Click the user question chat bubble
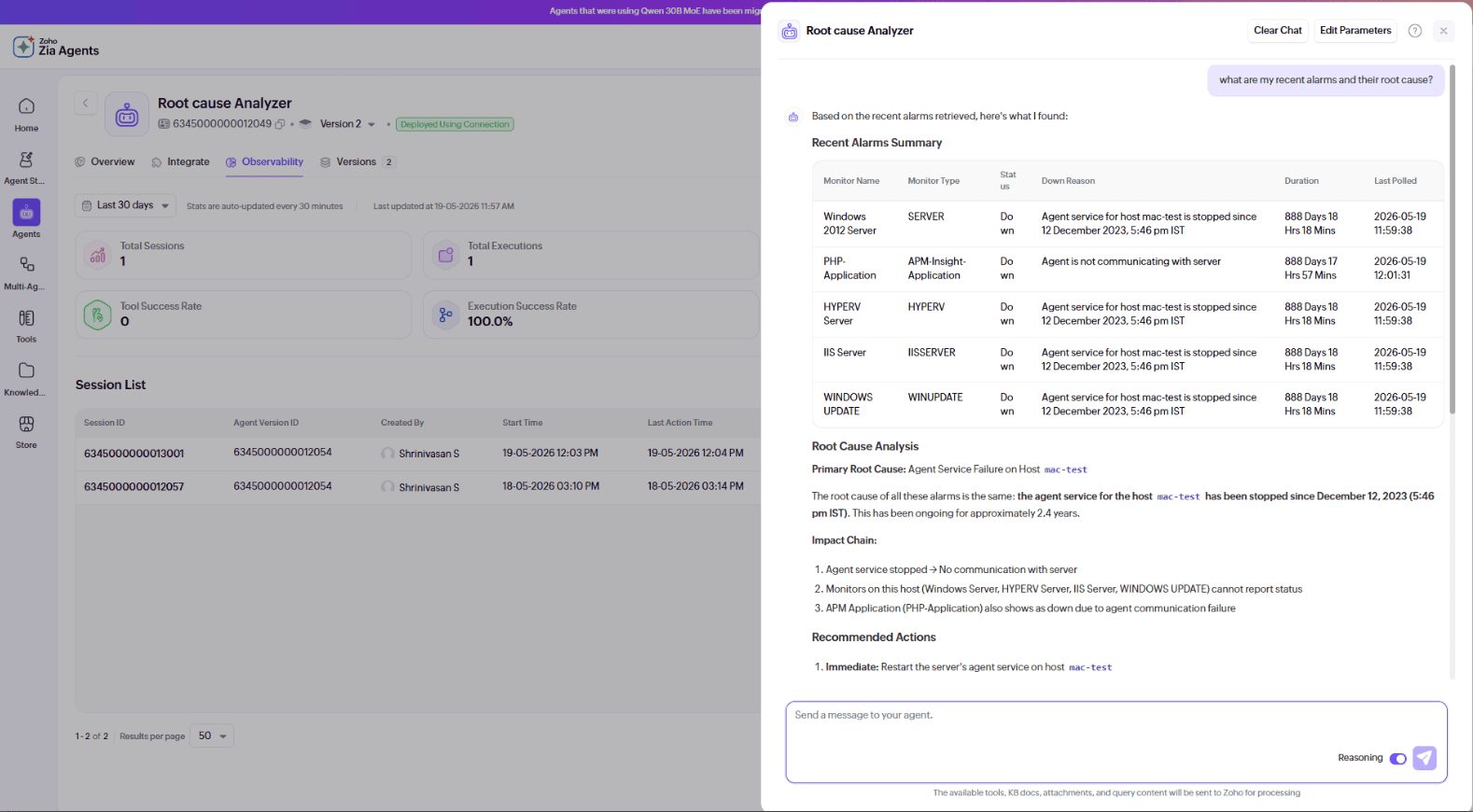The width and height of the screenshot is (1473, 812). (x=1326, y=80)
